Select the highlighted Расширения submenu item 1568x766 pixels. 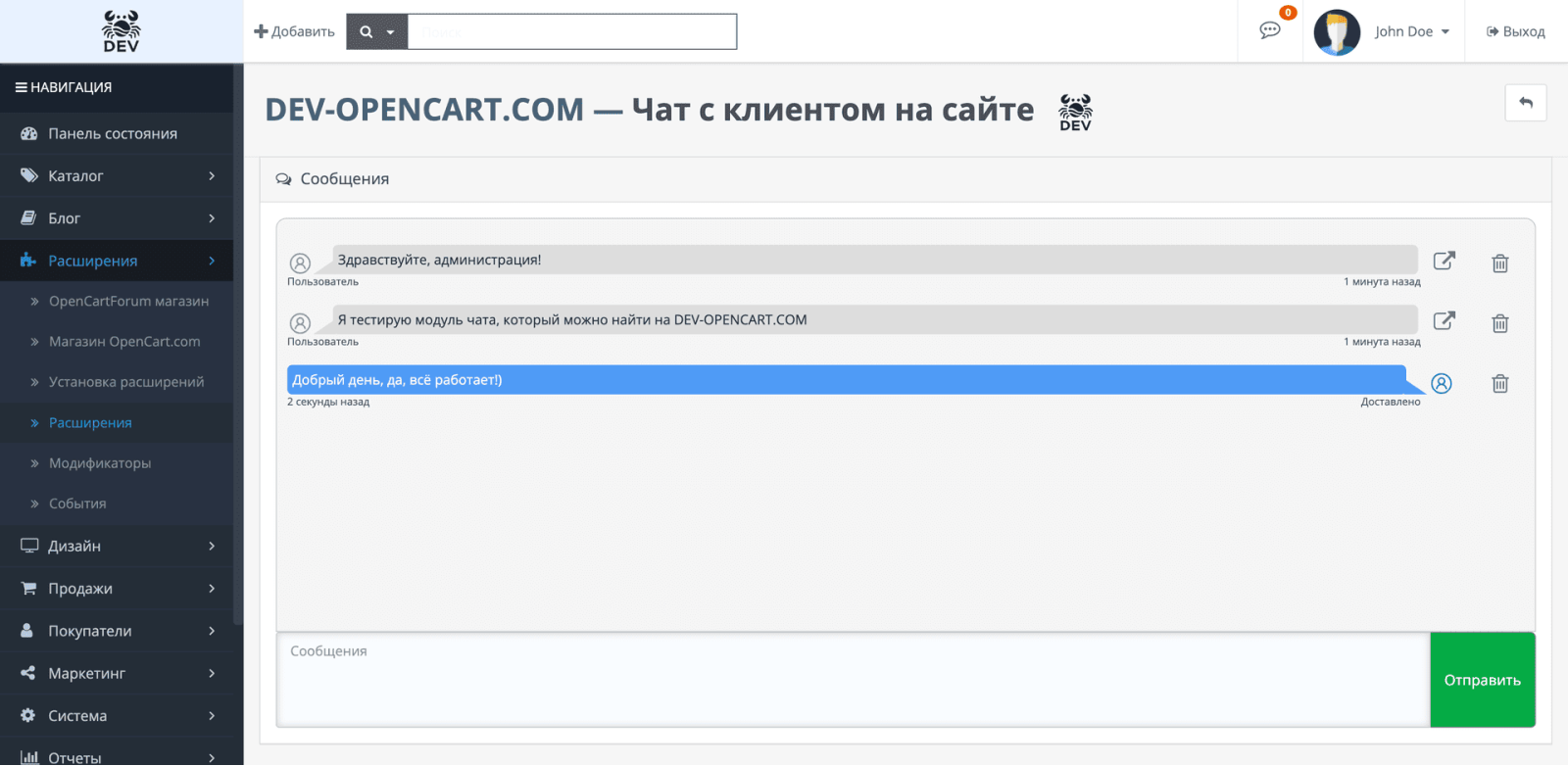pyautogui.click(x=117, y=422)
